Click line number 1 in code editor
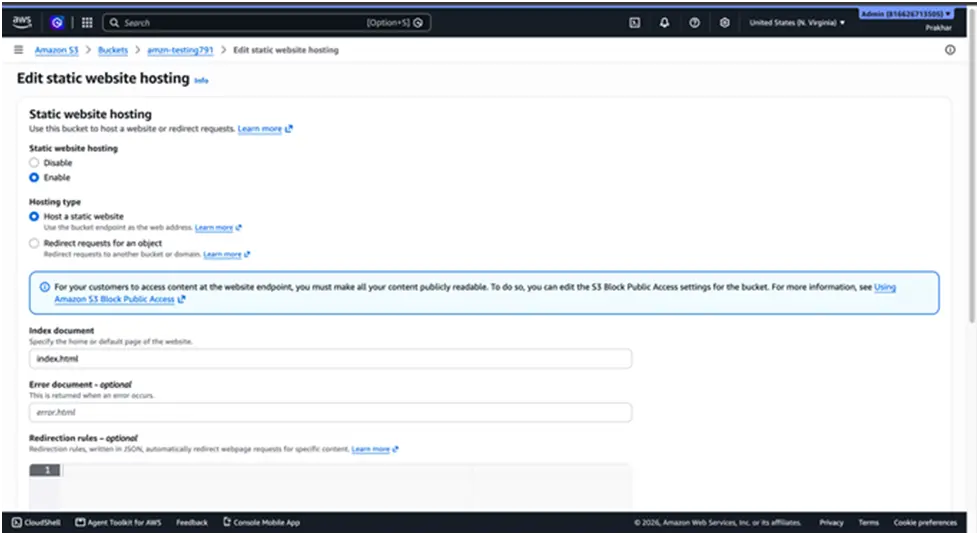 click(x=45, y=470)
